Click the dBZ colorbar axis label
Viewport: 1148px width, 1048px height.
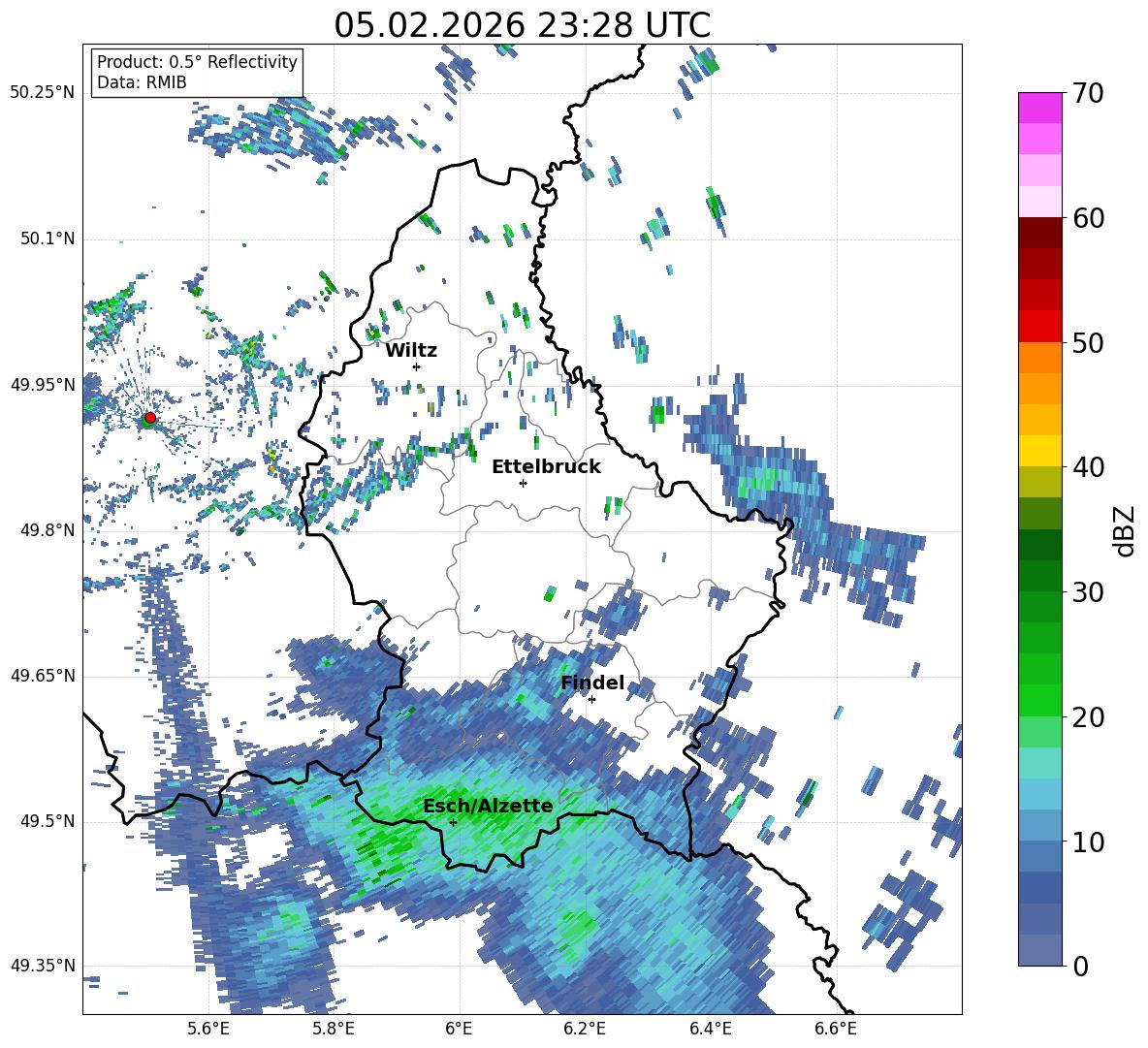pyautogui.click(x=1126, y=530)
